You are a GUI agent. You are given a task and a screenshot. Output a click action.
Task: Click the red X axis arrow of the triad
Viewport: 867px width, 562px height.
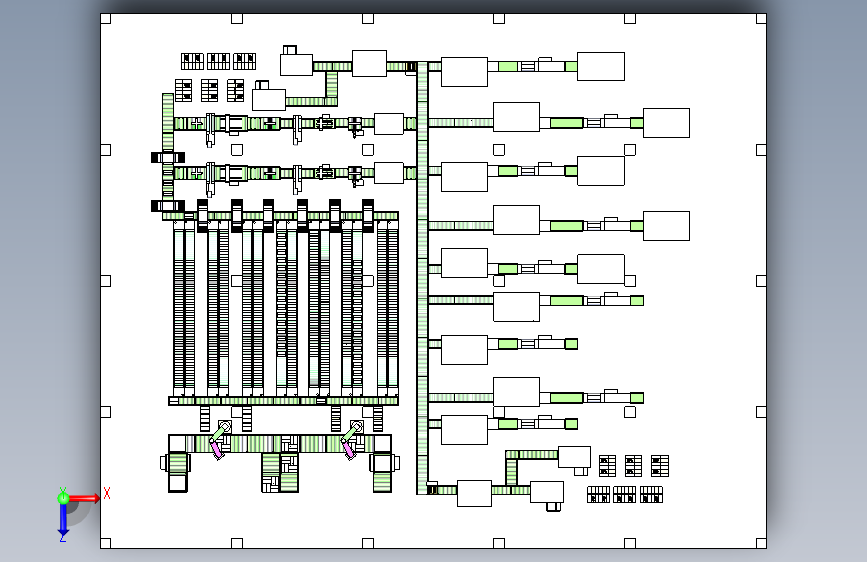[x=84, y=498]
